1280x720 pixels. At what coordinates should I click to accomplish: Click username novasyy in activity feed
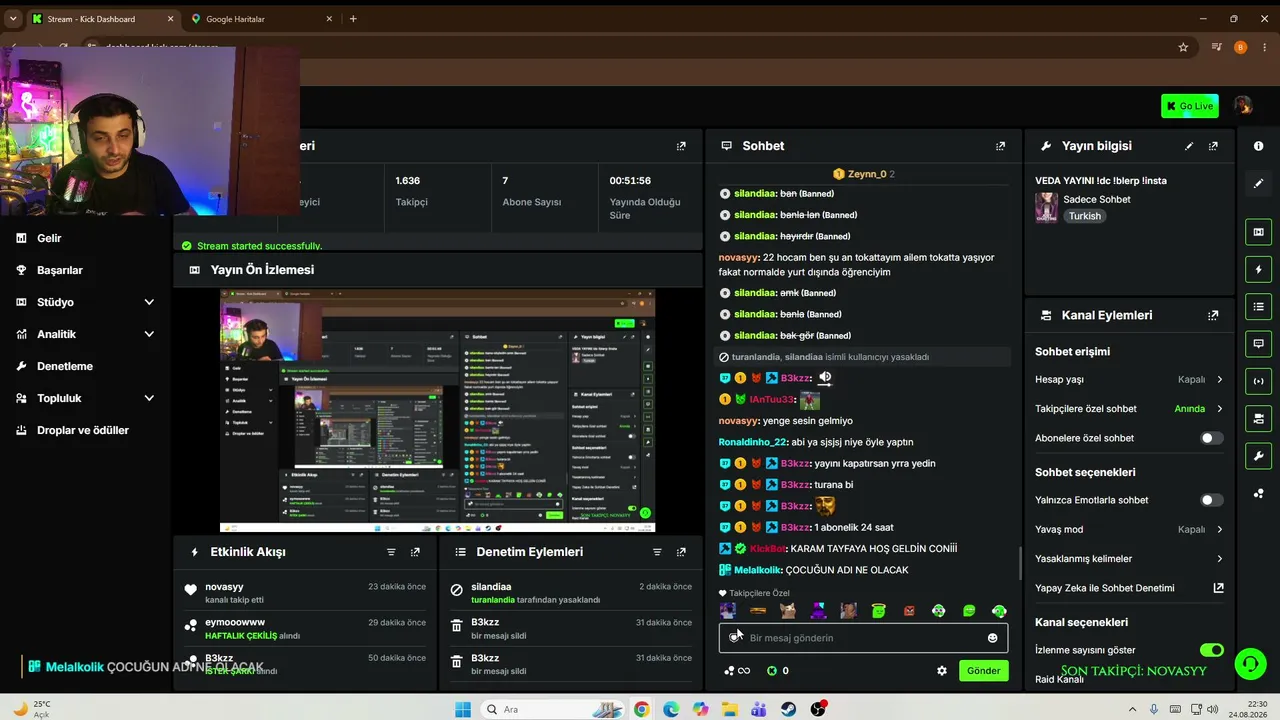[x=224, y=587]
